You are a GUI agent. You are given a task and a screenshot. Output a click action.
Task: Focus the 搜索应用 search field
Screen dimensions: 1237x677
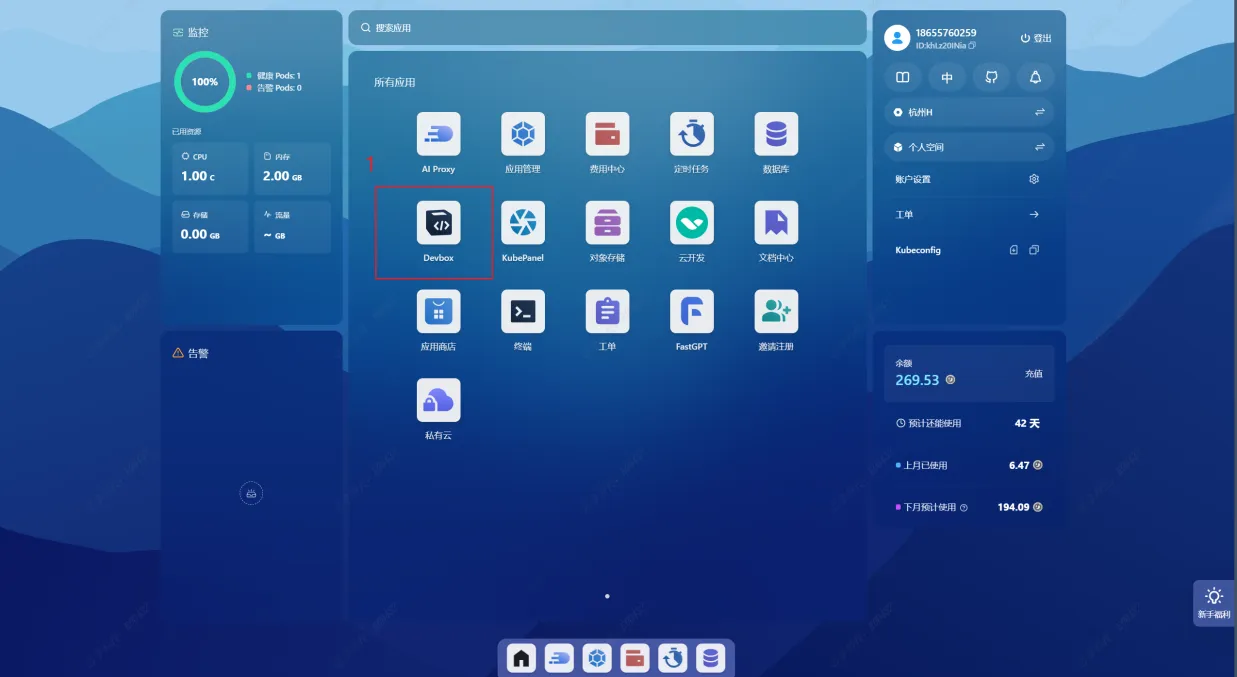pos(607,28)
